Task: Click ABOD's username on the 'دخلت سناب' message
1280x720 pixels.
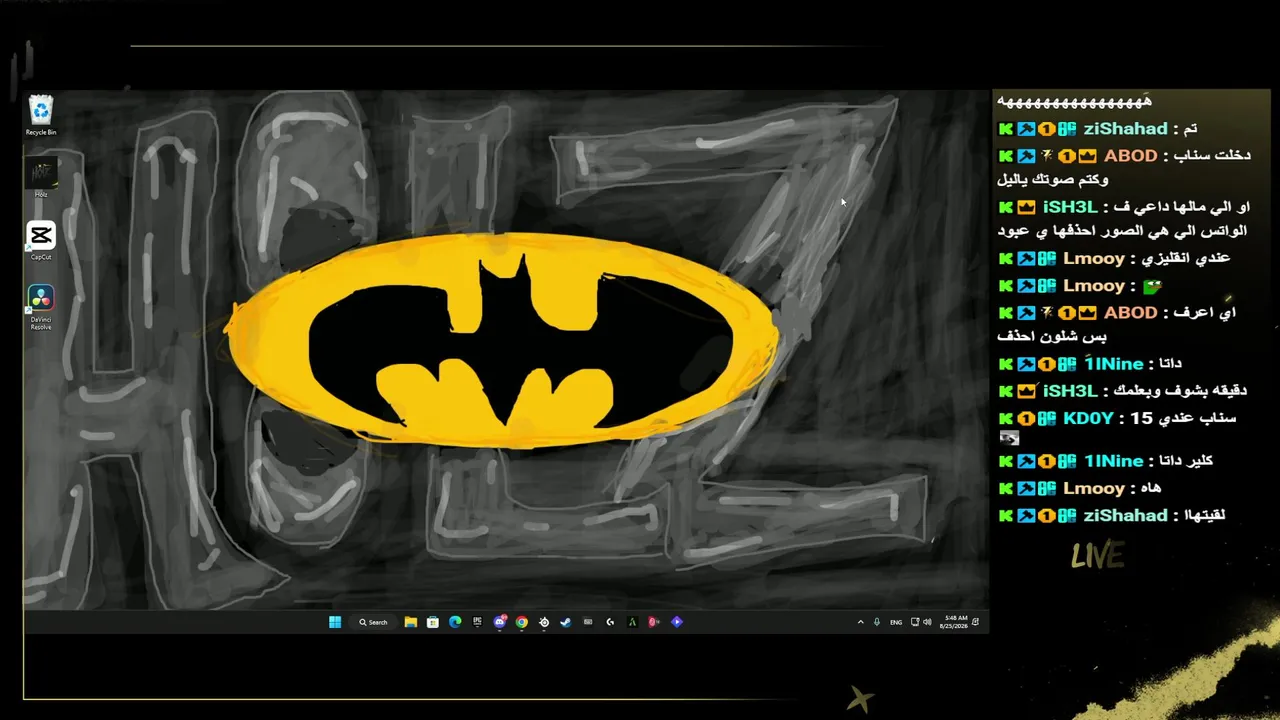Action: 1130,156
